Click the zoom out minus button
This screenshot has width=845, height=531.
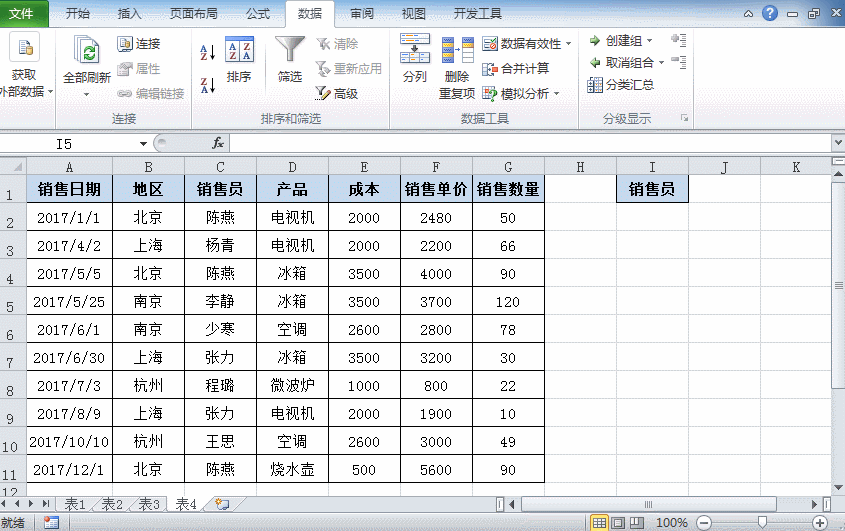(x=704, y=522)
